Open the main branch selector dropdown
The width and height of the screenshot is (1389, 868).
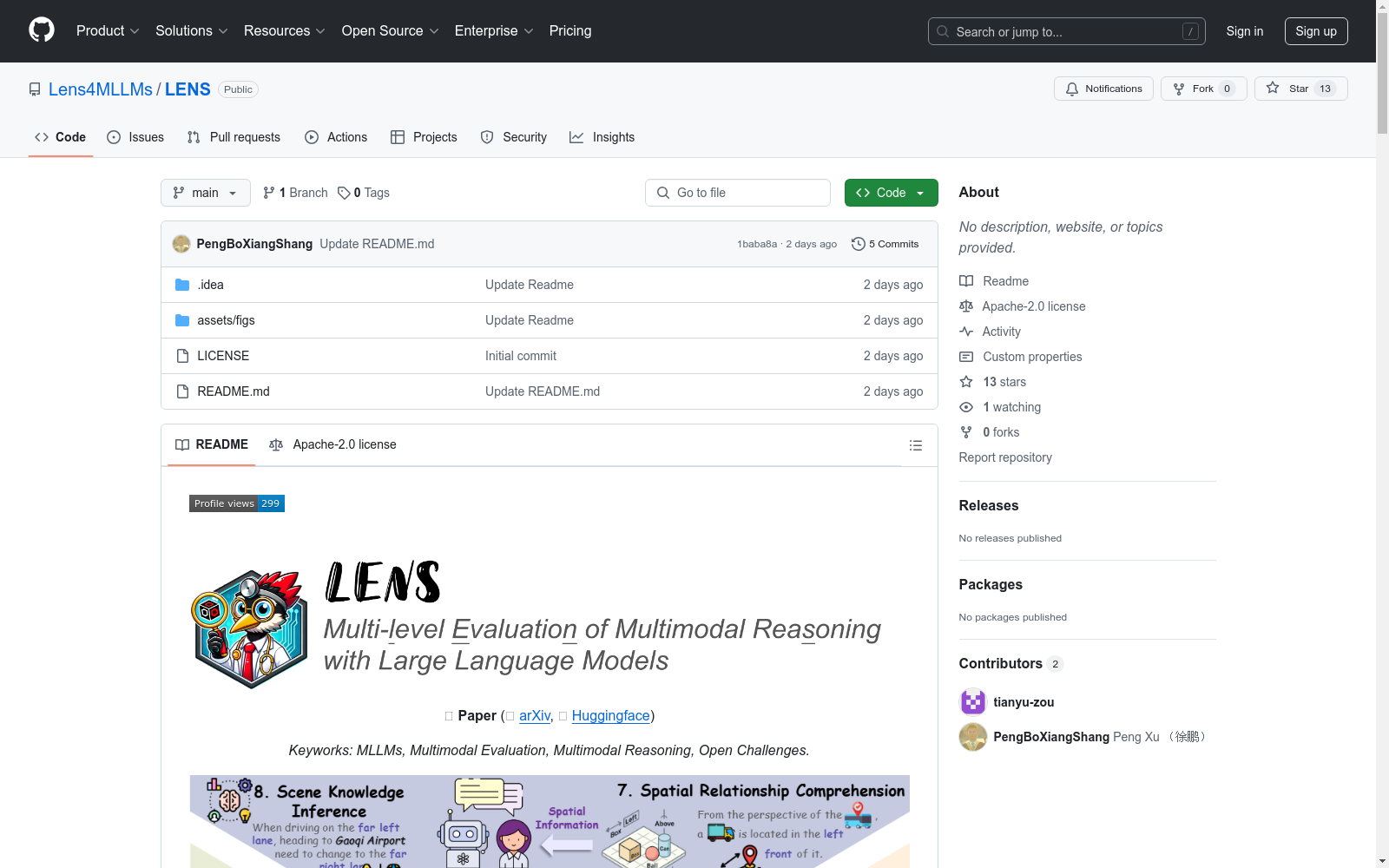tap(206, 193)
